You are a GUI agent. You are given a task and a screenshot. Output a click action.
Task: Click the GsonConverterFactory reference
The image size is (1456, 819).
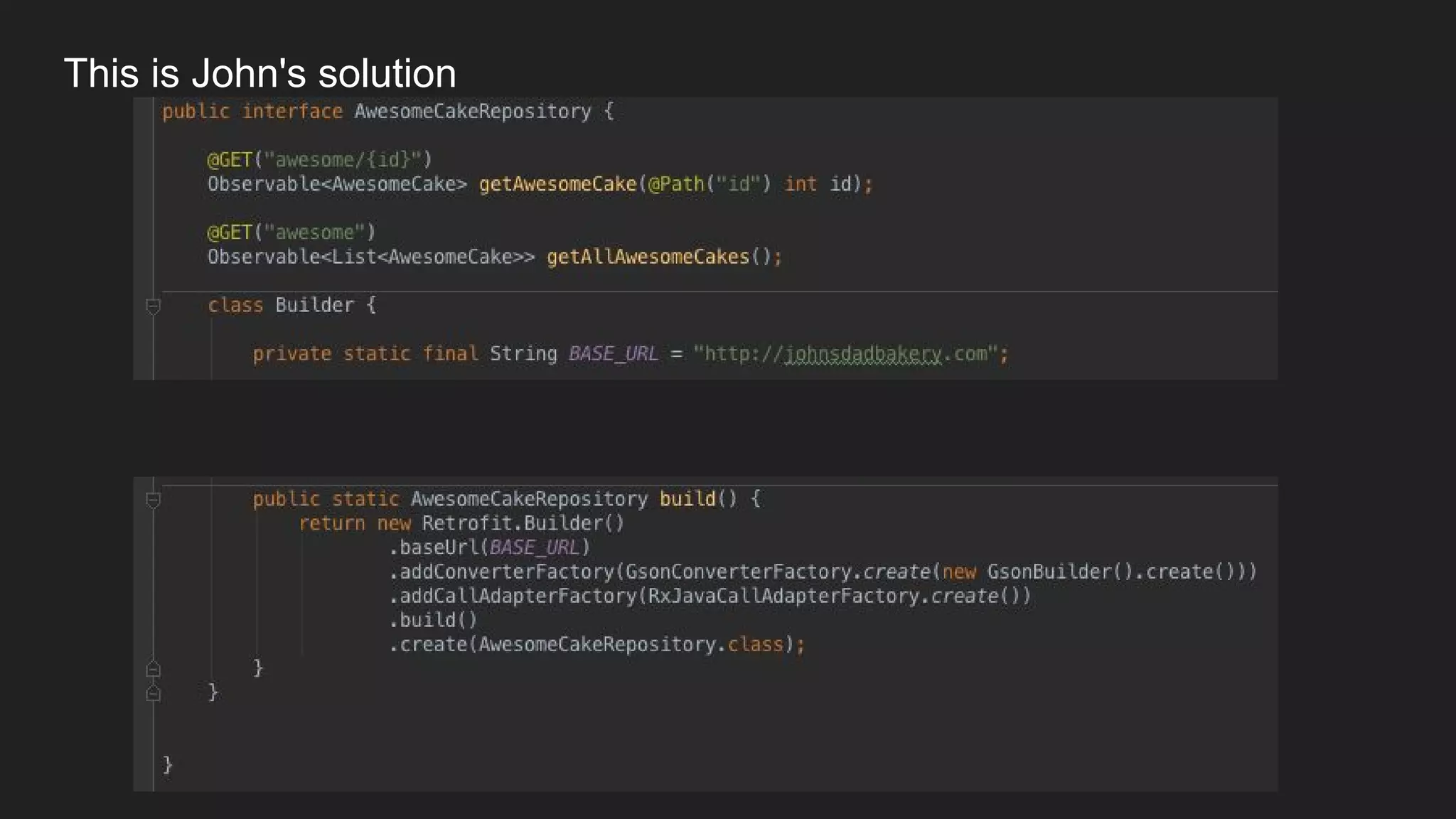tap(738, 572)
